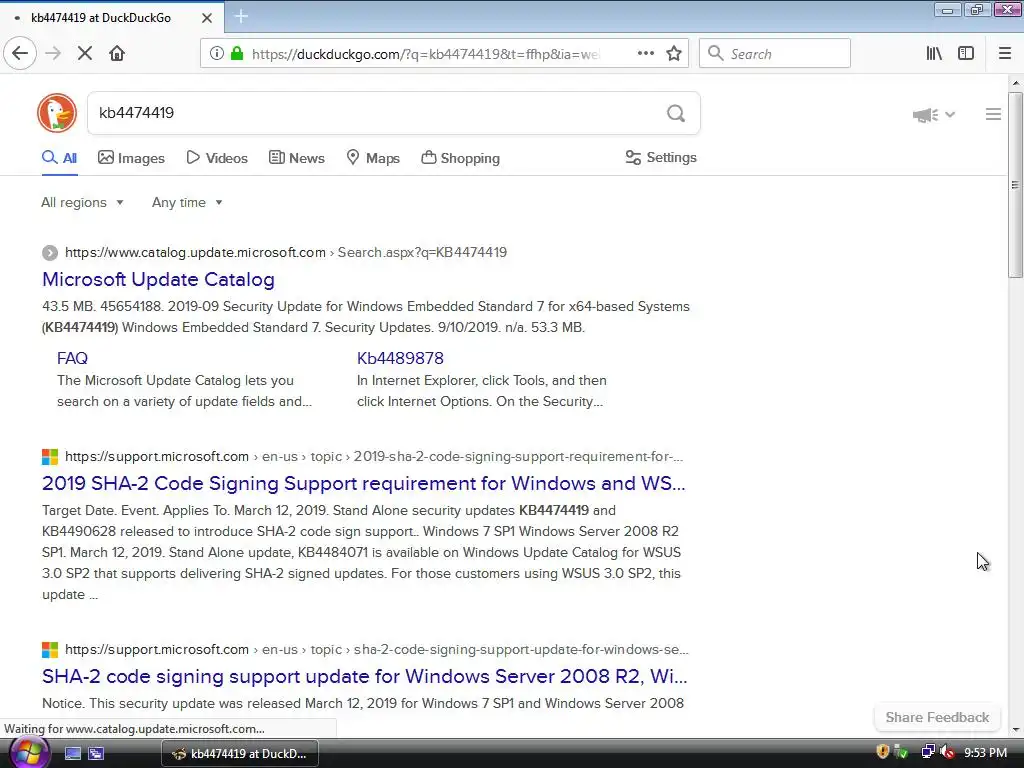The width and height of the screenshot is (1024, 768).
Task: Click the green padlock security icon
Action: (x=237, y=54)
